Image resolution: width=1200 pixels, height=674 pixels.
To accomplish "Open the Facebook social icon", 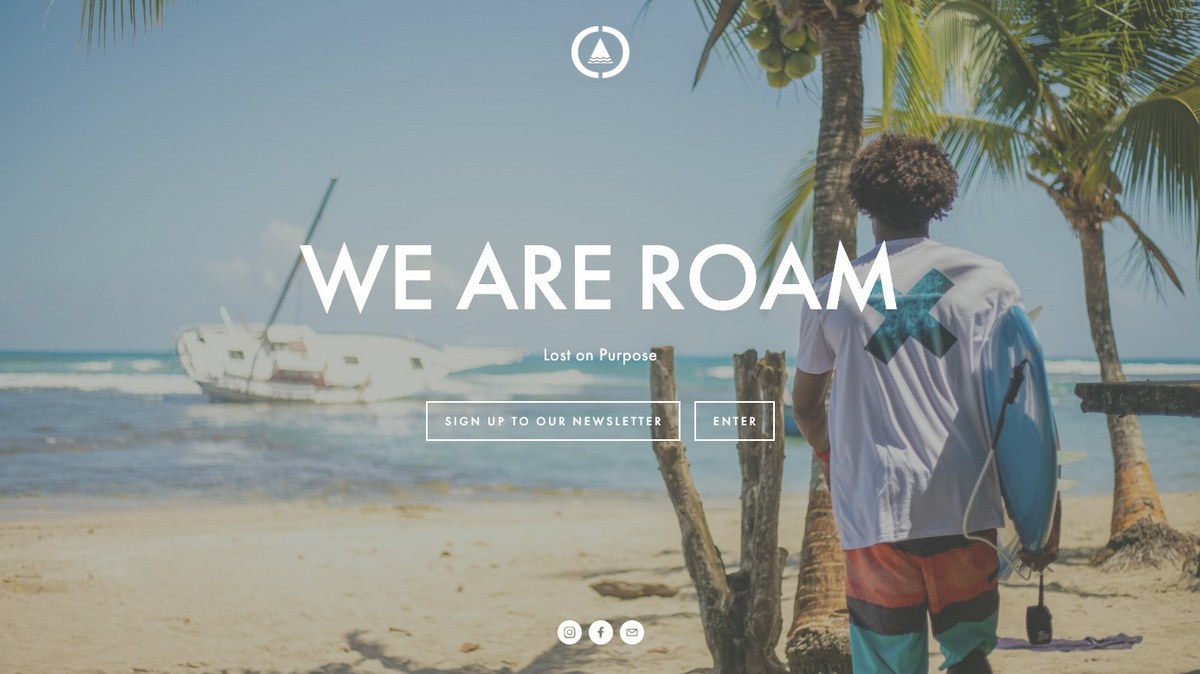I will pyautogui.click(x=600, y=632).
